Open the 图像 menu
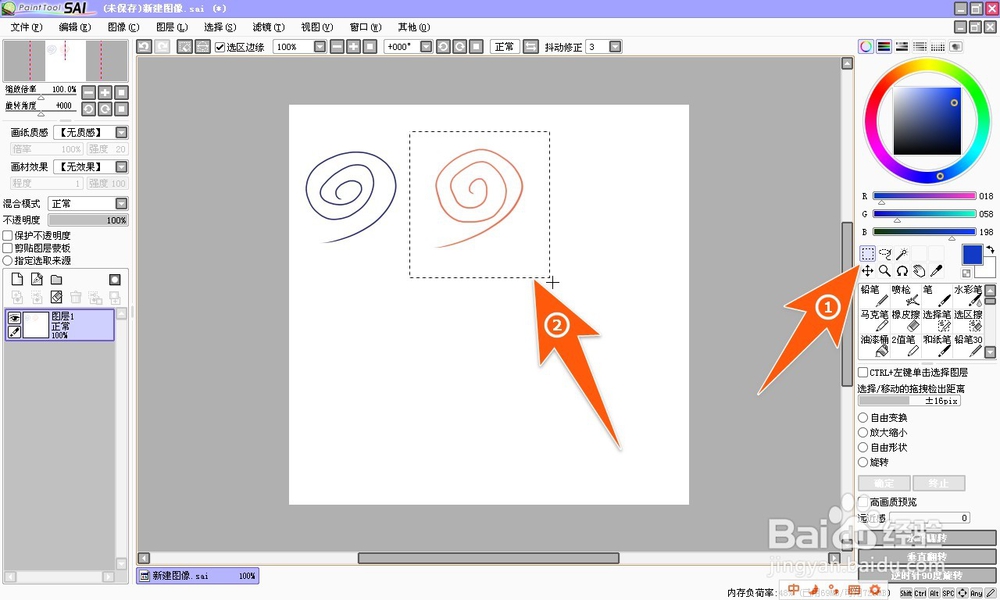This screenshot has height=600, width=1000. click(123, 27)
